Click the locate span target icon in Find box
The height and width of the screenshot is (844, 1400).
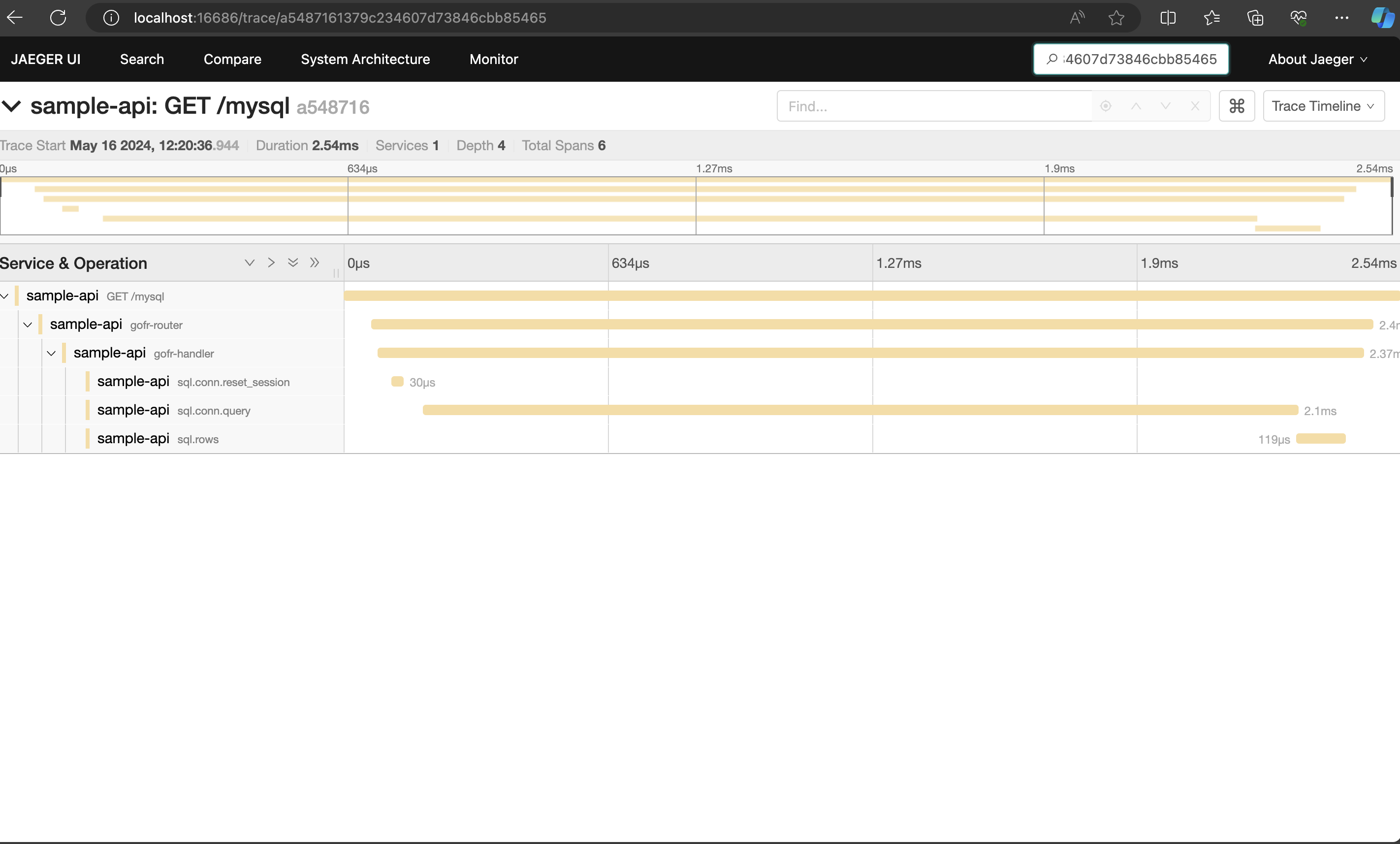(x=1105, y=106)
